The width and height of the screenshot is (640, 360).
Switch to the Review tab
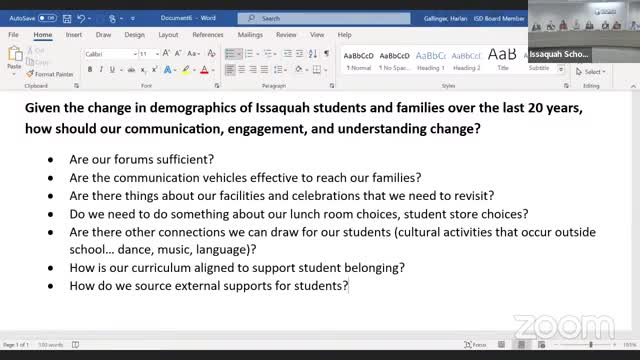(286, 35)
